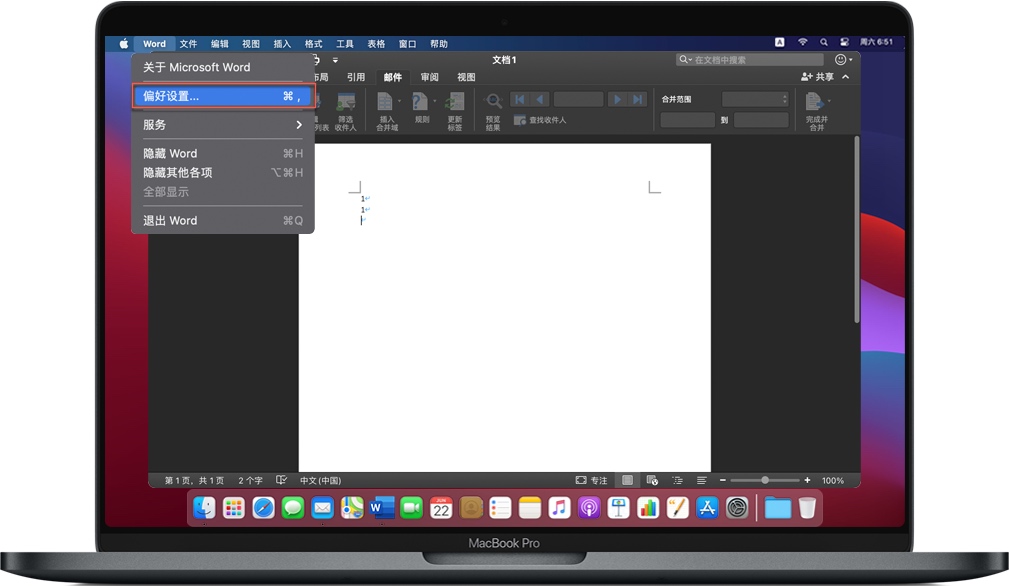Screen dimensions: 1009x586
Task: Go to last merge record
Action: (x=638, y=99)
